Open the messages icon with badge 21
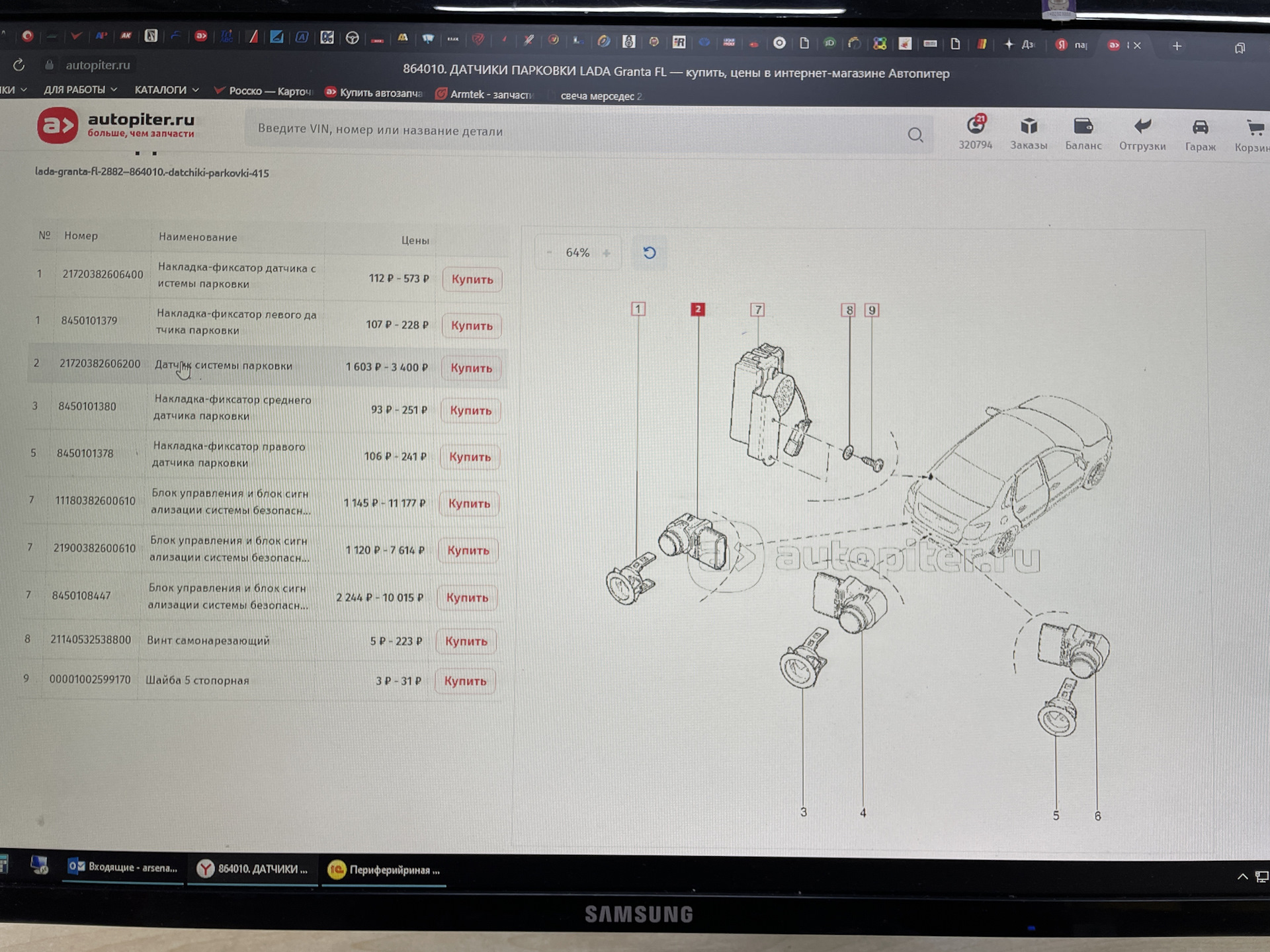Viewport: 1270px width, 952px height. [976, 126]
